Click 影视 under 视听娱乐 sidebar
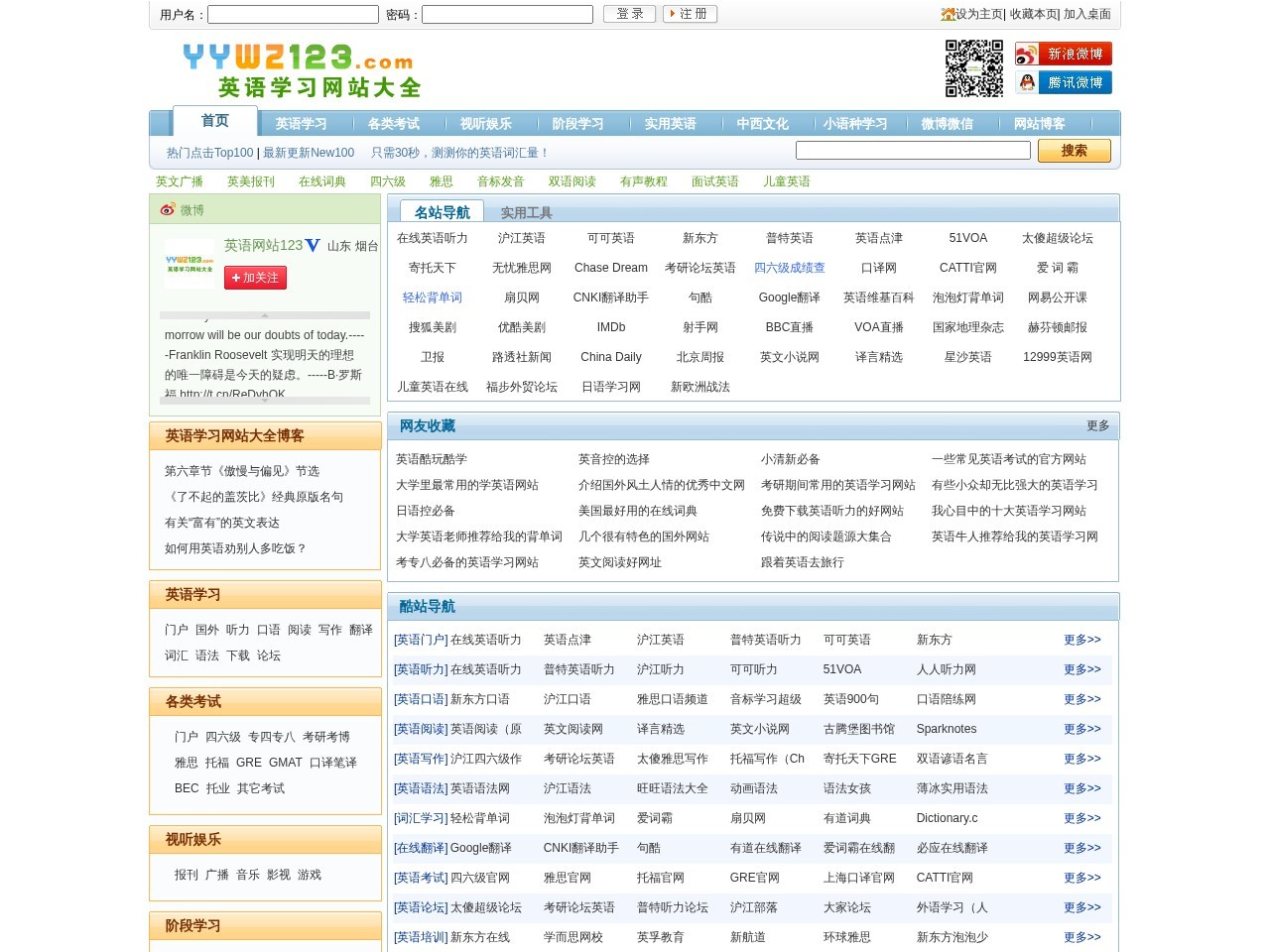This screenshot has width=1270, height=952. (x=279, y=875)
